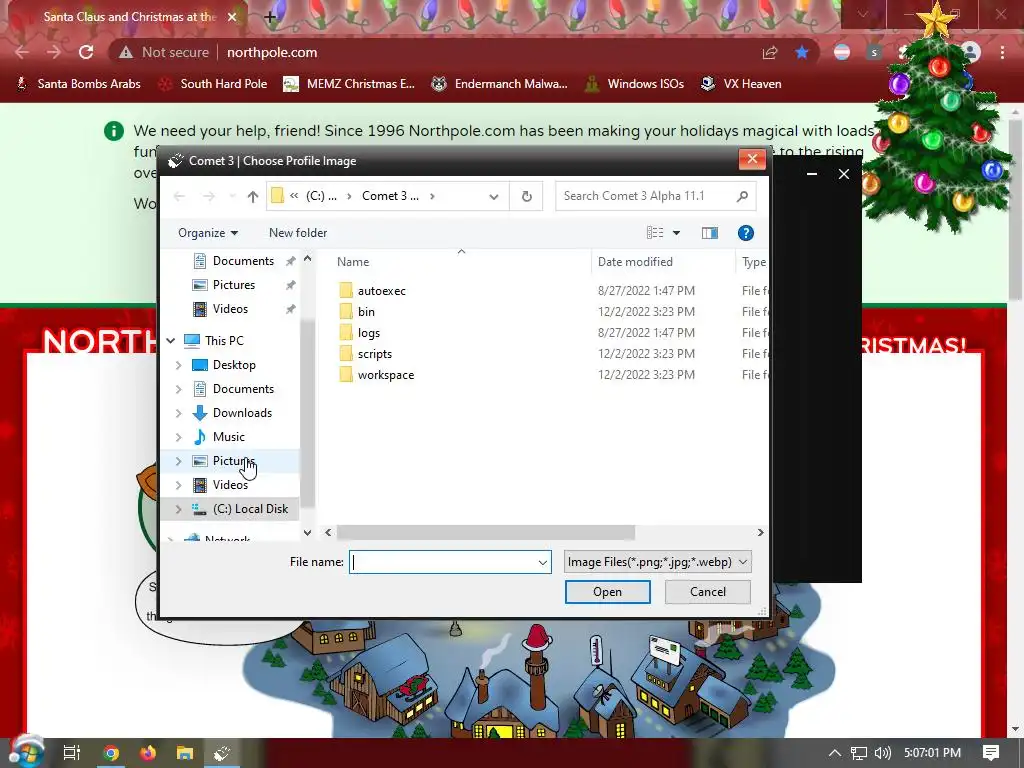Viewport: 1024px width, 768px height.
Task: Reload the Chrome page
Action: (x=86, y=52)
